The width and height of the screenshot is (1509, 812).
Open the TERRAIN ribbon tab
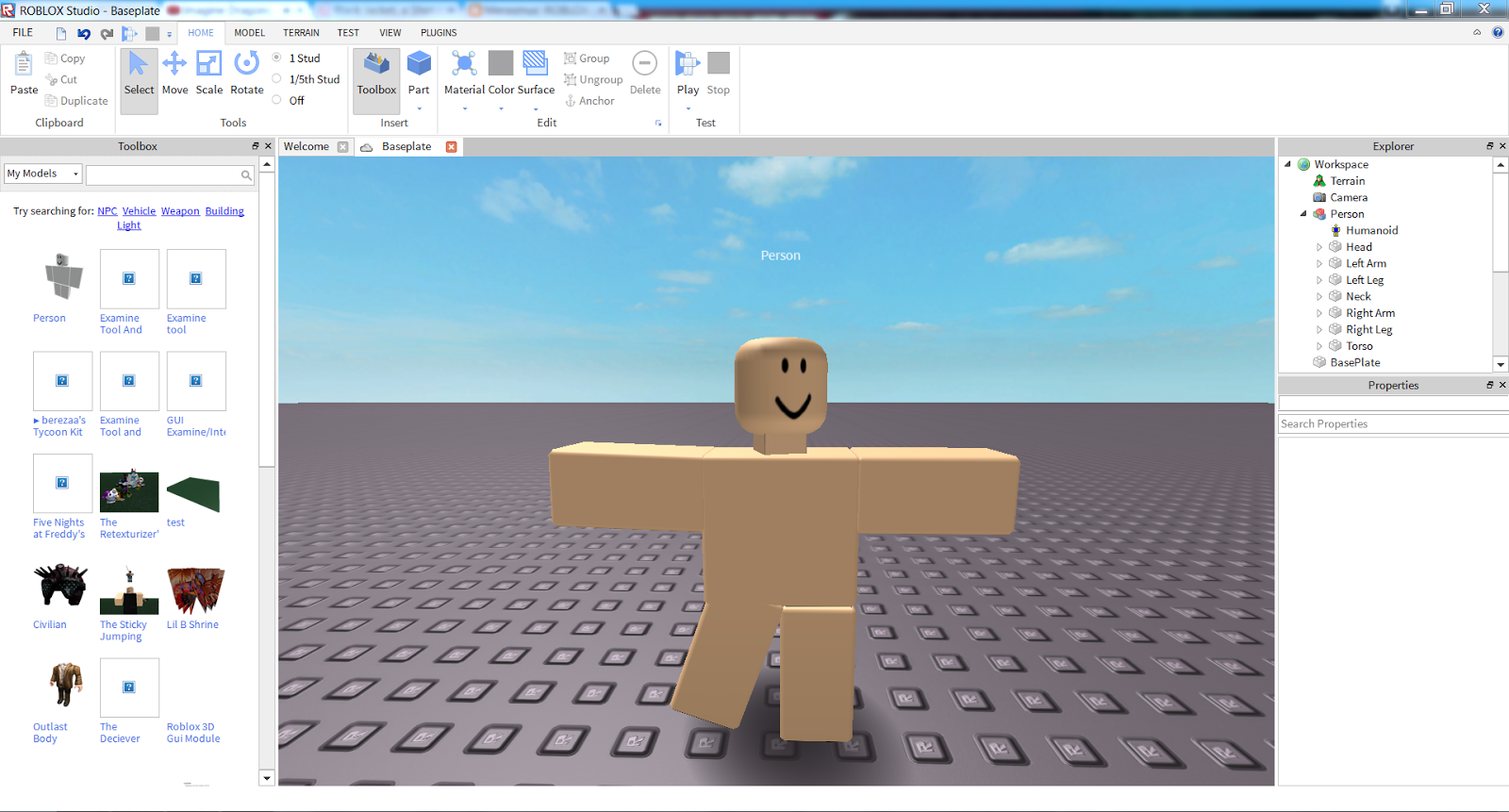pos(301,33)
